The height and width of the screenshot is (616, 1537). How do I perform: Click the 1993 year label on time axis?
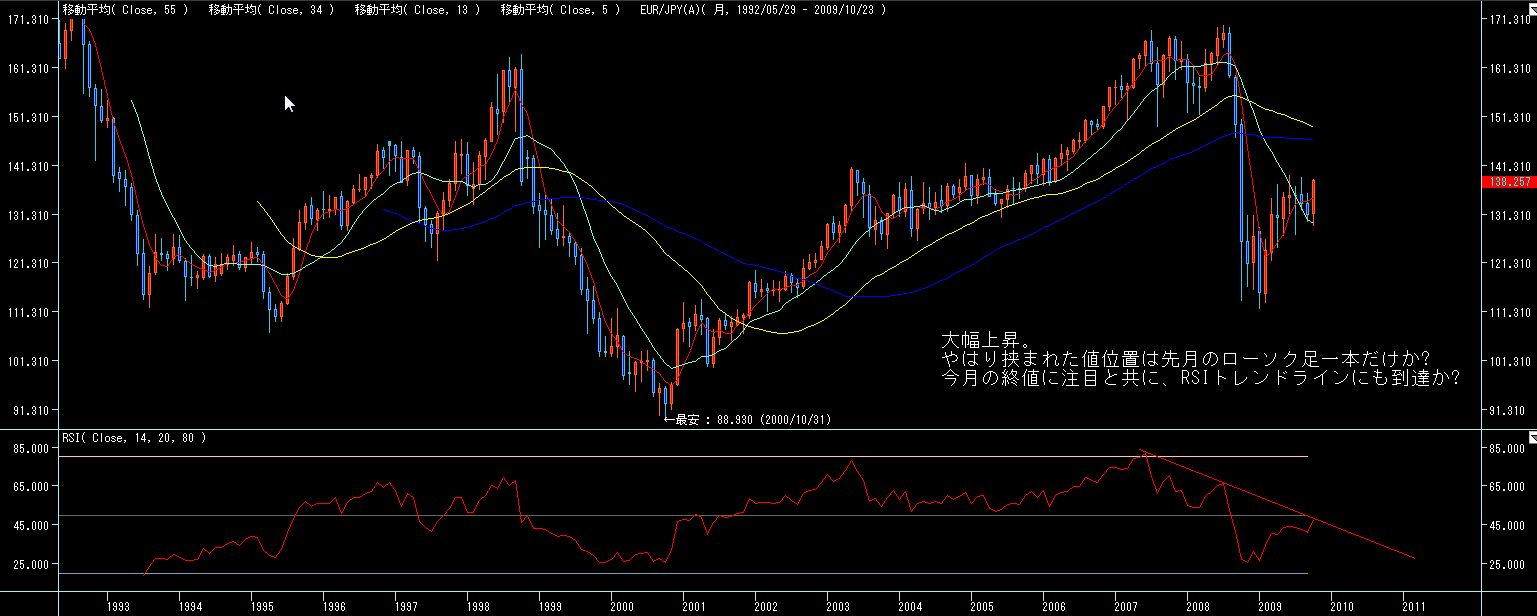click(x=118, y=606)
